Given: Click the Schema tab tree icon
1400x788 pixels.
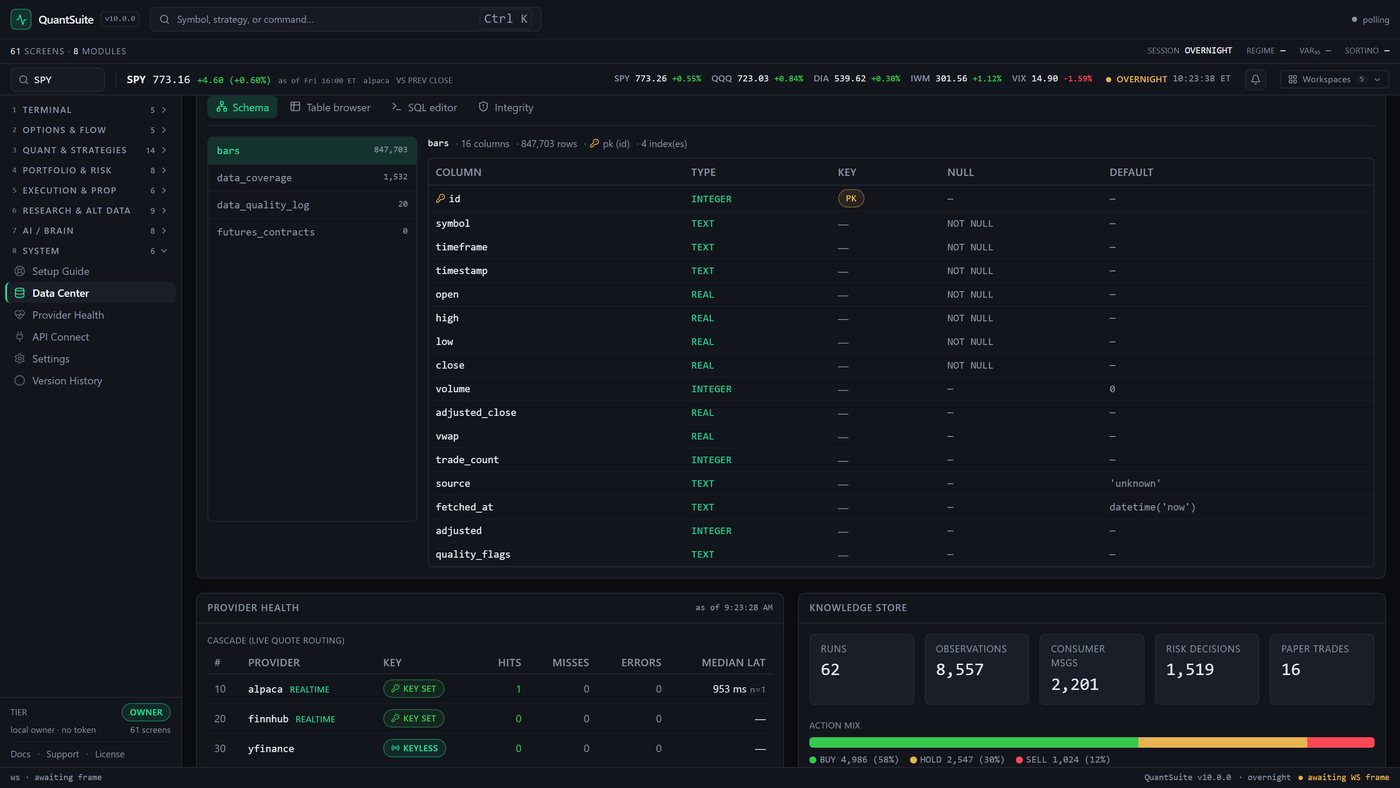Looking at the screenshot, I should (222, 107).
